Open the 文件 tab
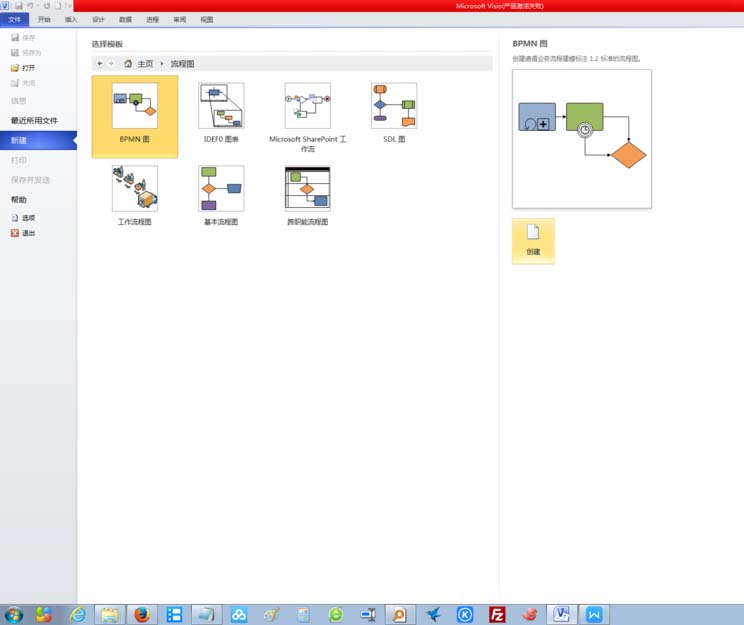 [x=15, y=19]
